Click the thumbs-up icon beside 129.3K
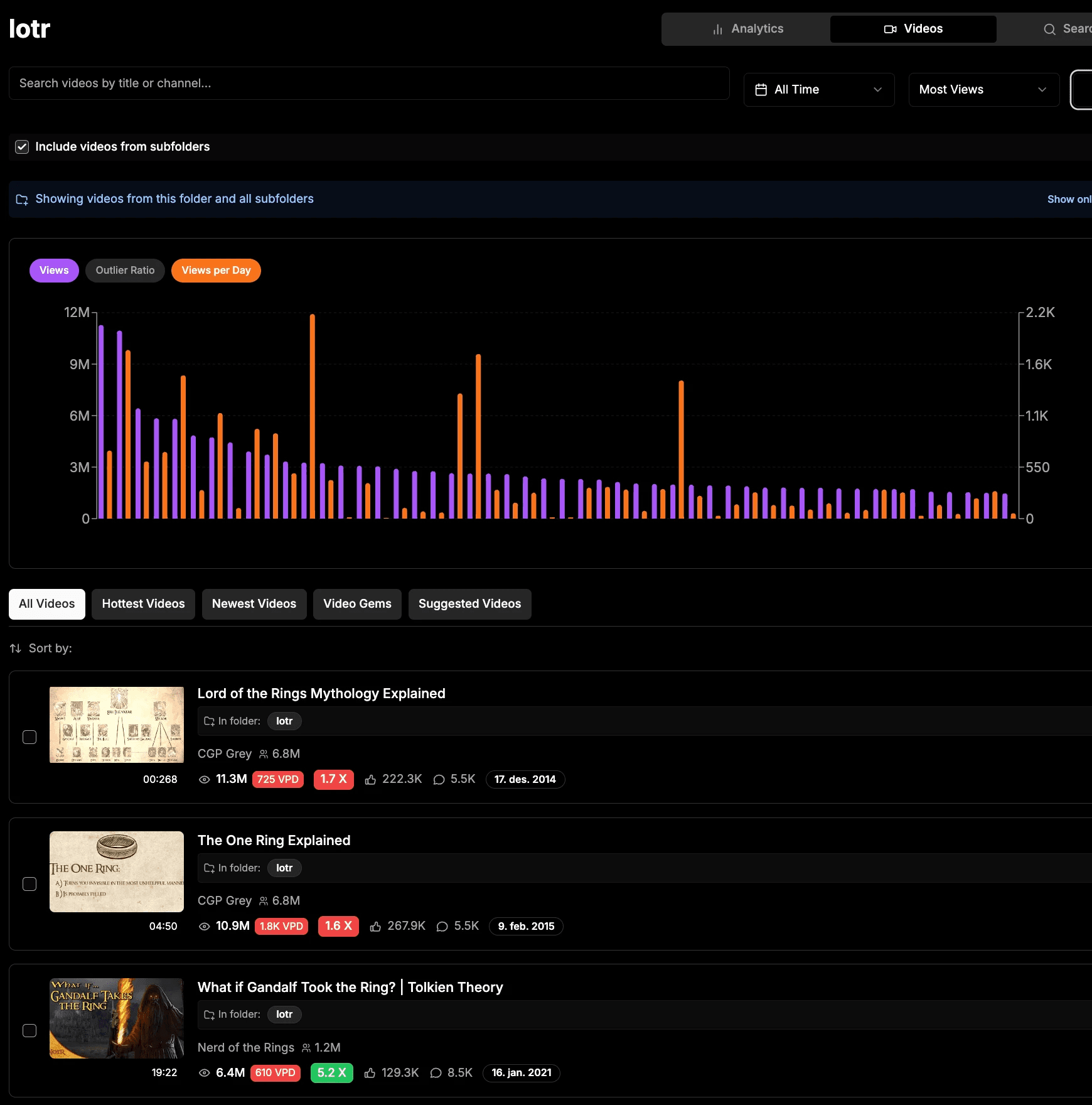This screenshot has height=1105, width=1092. point(370,1073)
